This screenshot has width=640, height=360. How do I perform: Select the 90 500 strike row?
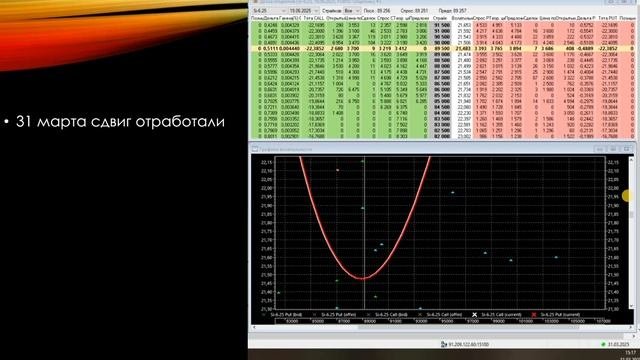point(443,37)
